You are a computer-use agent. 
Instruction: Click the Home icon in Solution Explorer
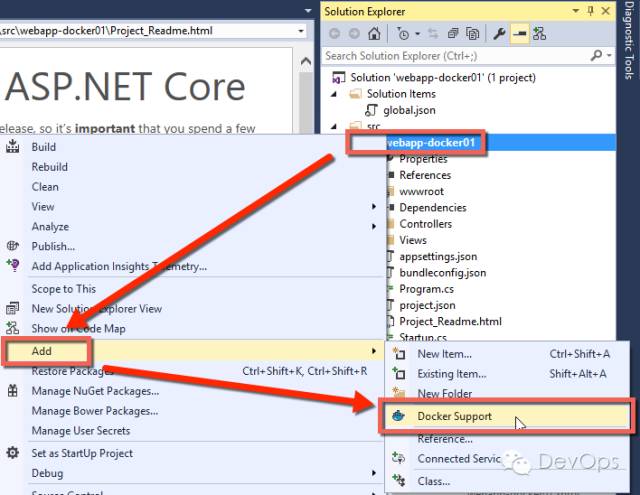[374, 34]
